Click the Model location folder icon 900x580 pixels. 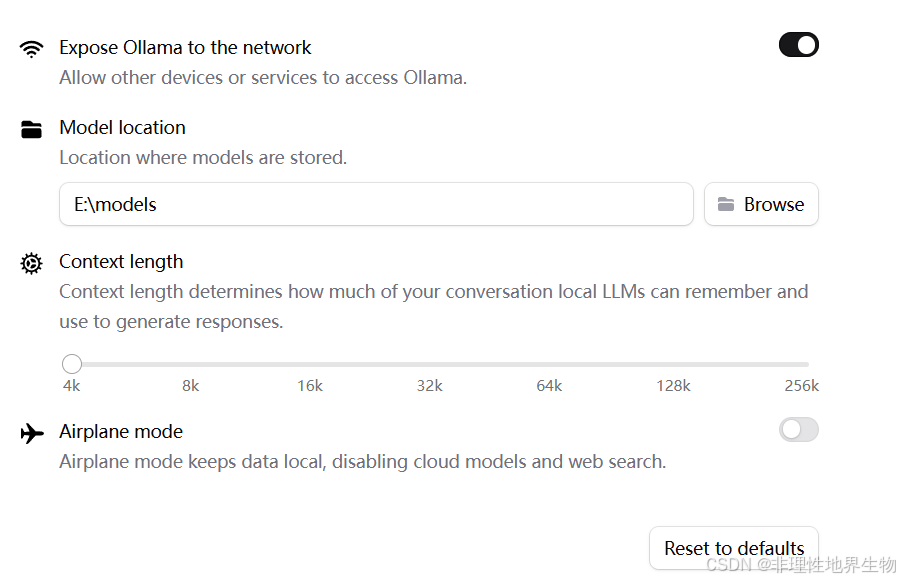pos(32,129)
